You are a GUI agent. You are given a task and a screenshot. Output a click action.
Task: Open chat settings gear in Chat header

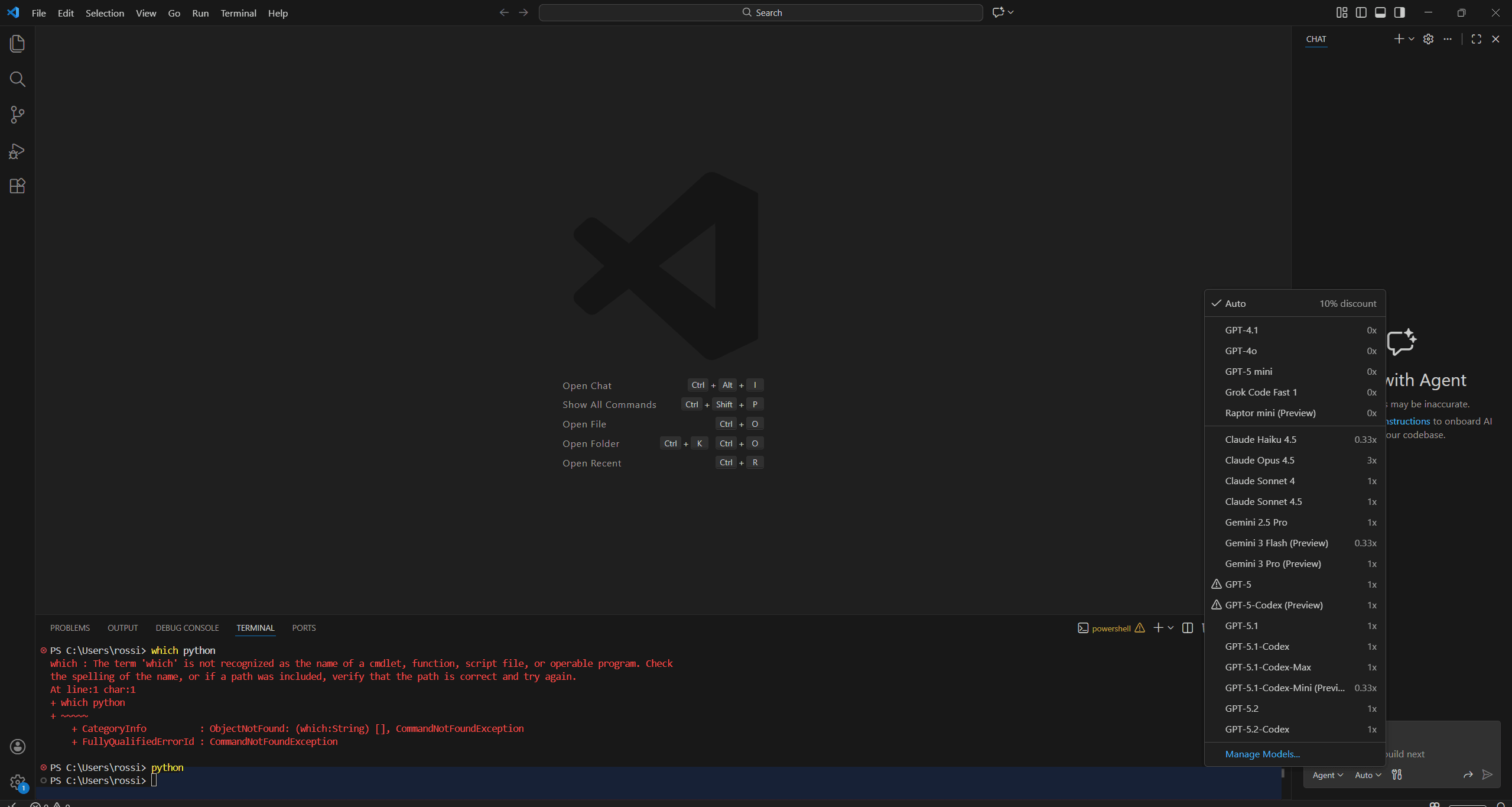click(1428, 39)
